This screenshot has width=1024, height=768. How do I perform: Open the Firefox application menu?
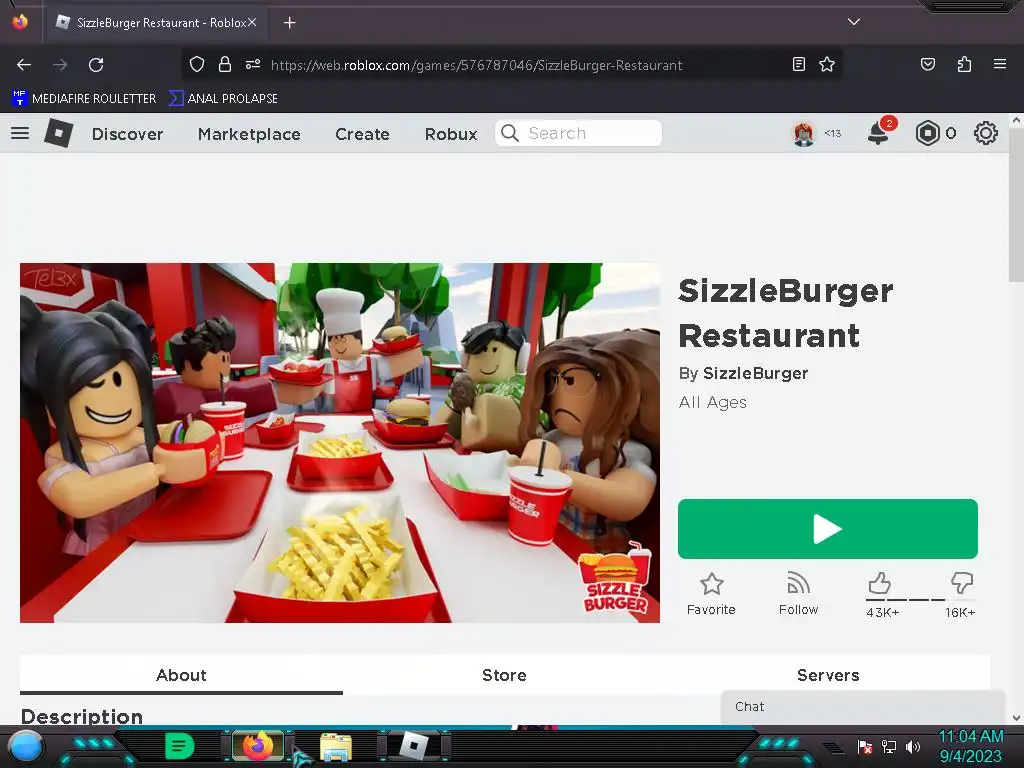point(999,64)
